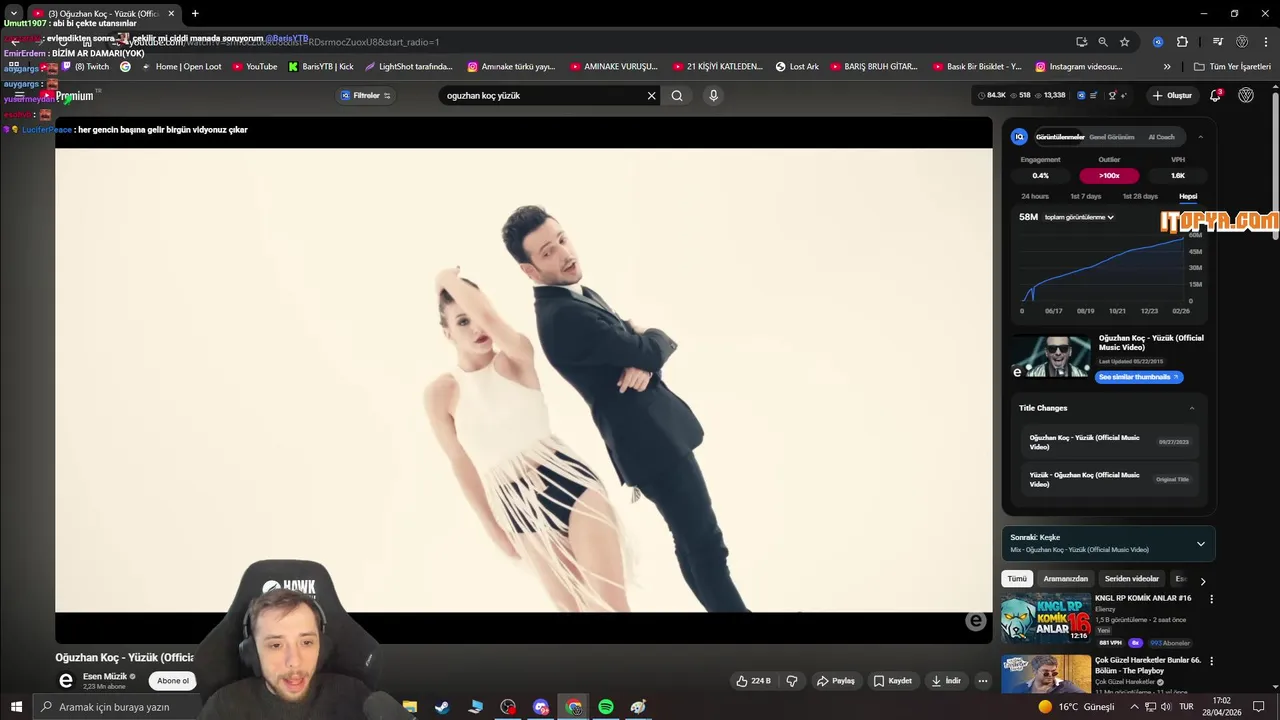1280x720 pixels.
Task: Dislike the video with thumbs down icon
Action: [x=792, y=681]
